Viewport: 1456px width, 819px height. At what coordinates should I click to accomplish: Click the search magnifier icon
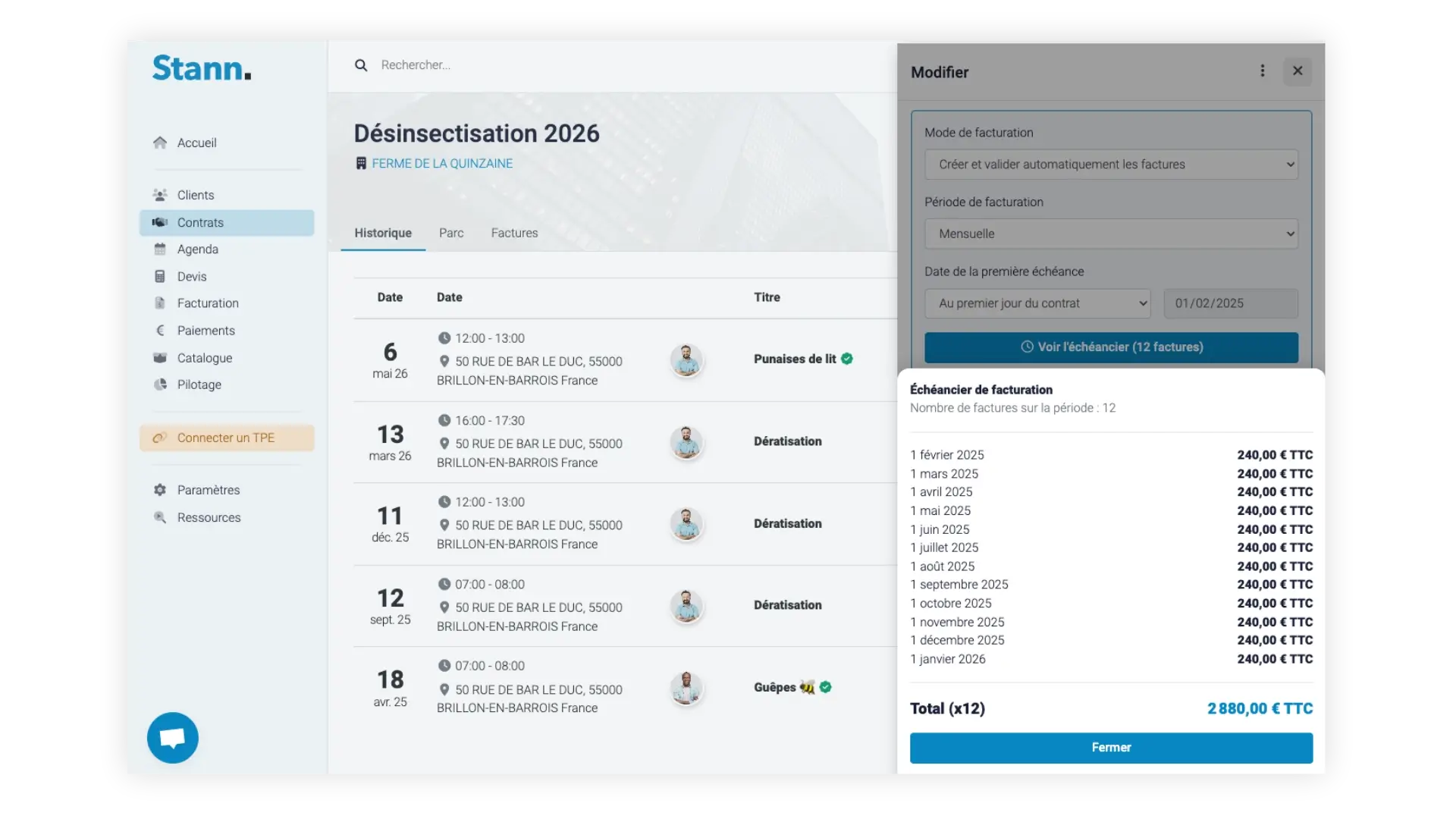(x=361, y=65)
